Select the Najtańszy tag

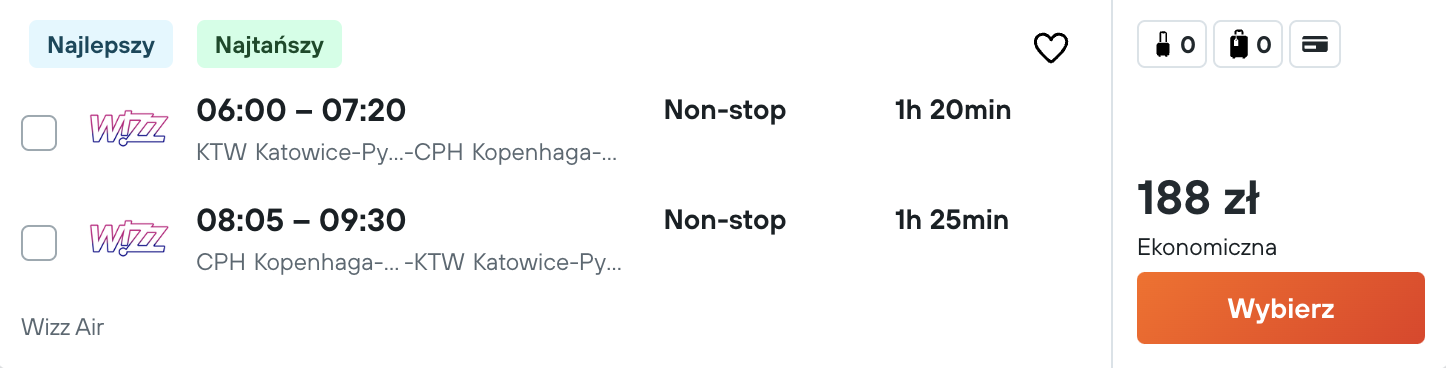pos(270,47)
